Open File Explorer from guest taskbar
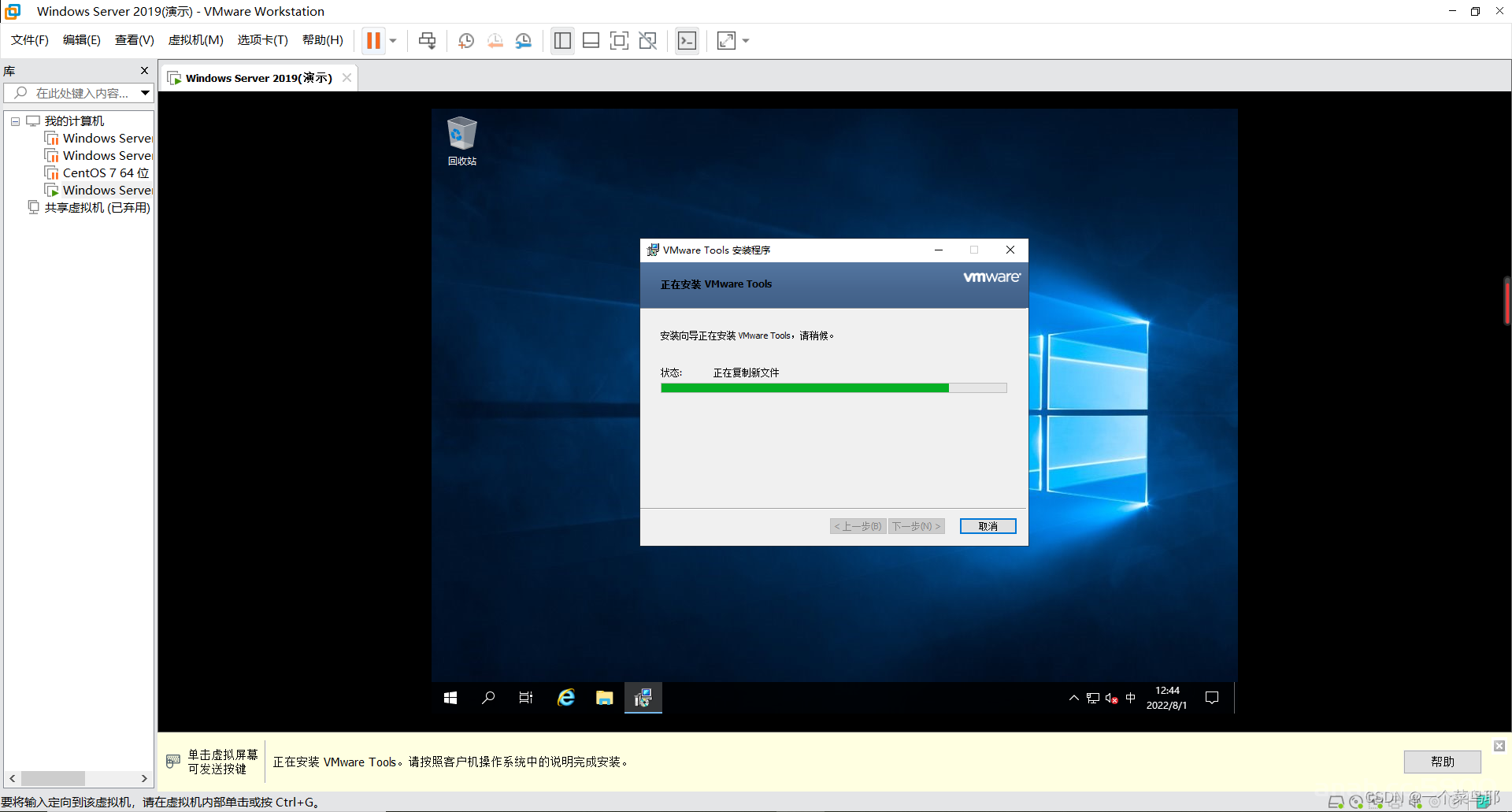This screenshot has height=812, width=1512. (x=604, y=698)
